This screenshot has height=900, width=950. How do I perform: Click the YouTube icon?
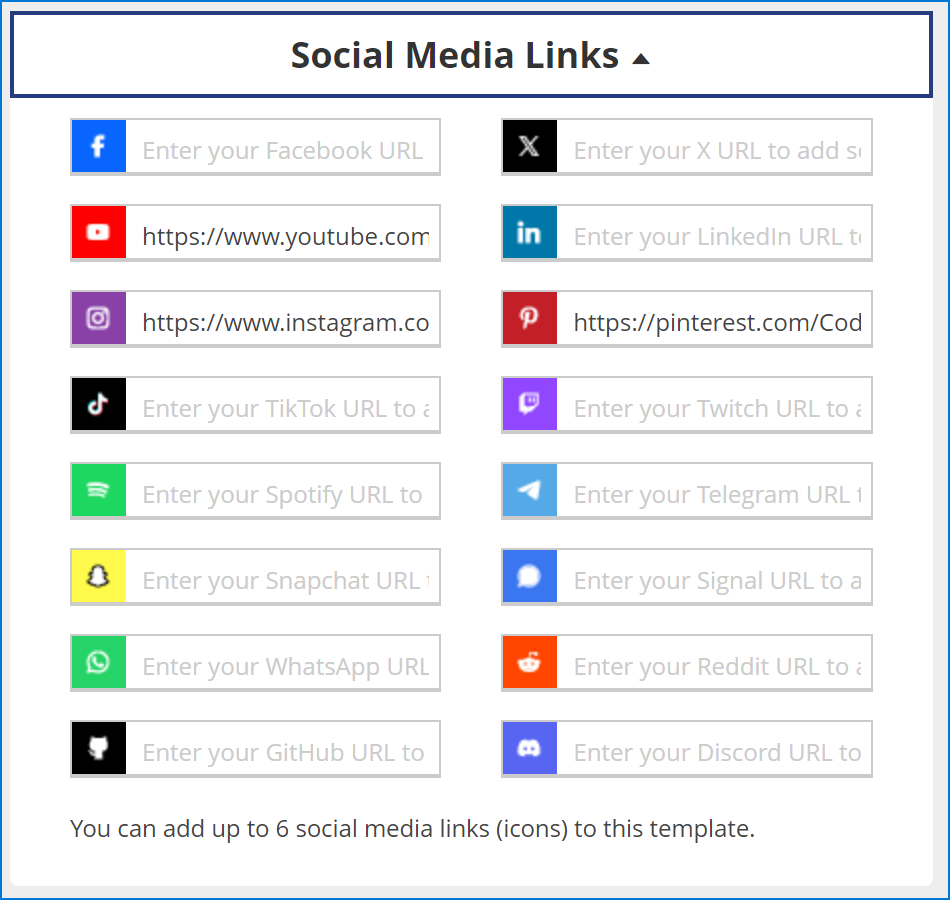click(99, 232)
